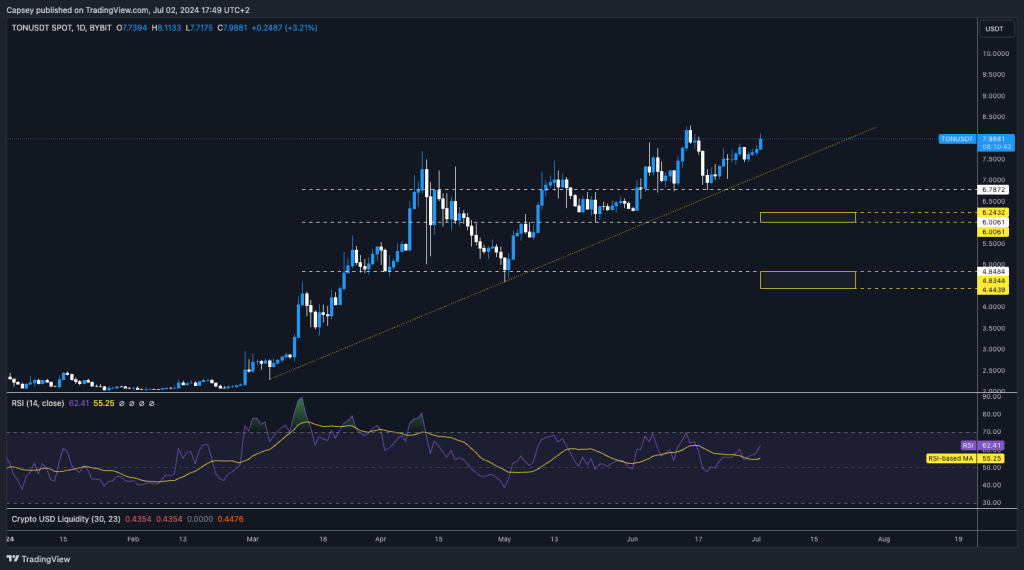This screenshot has height=570, width=1024.
Task: Select the lower yellow rectangle zone near 4.83
Action: [x=808, y=280]
